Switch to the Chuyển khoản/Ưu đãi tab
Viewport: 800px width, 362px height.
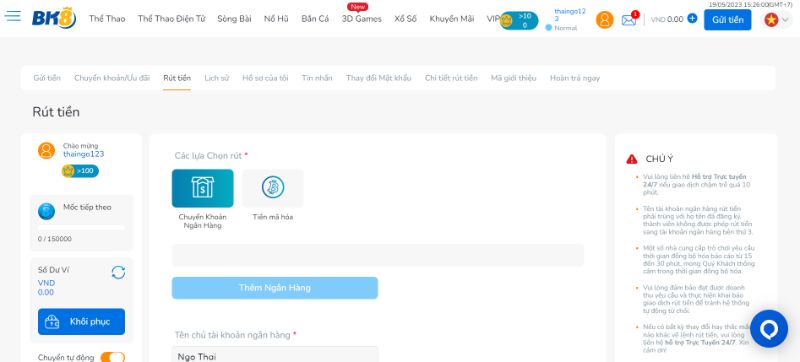pyautogui.click(x=112, y=78)
